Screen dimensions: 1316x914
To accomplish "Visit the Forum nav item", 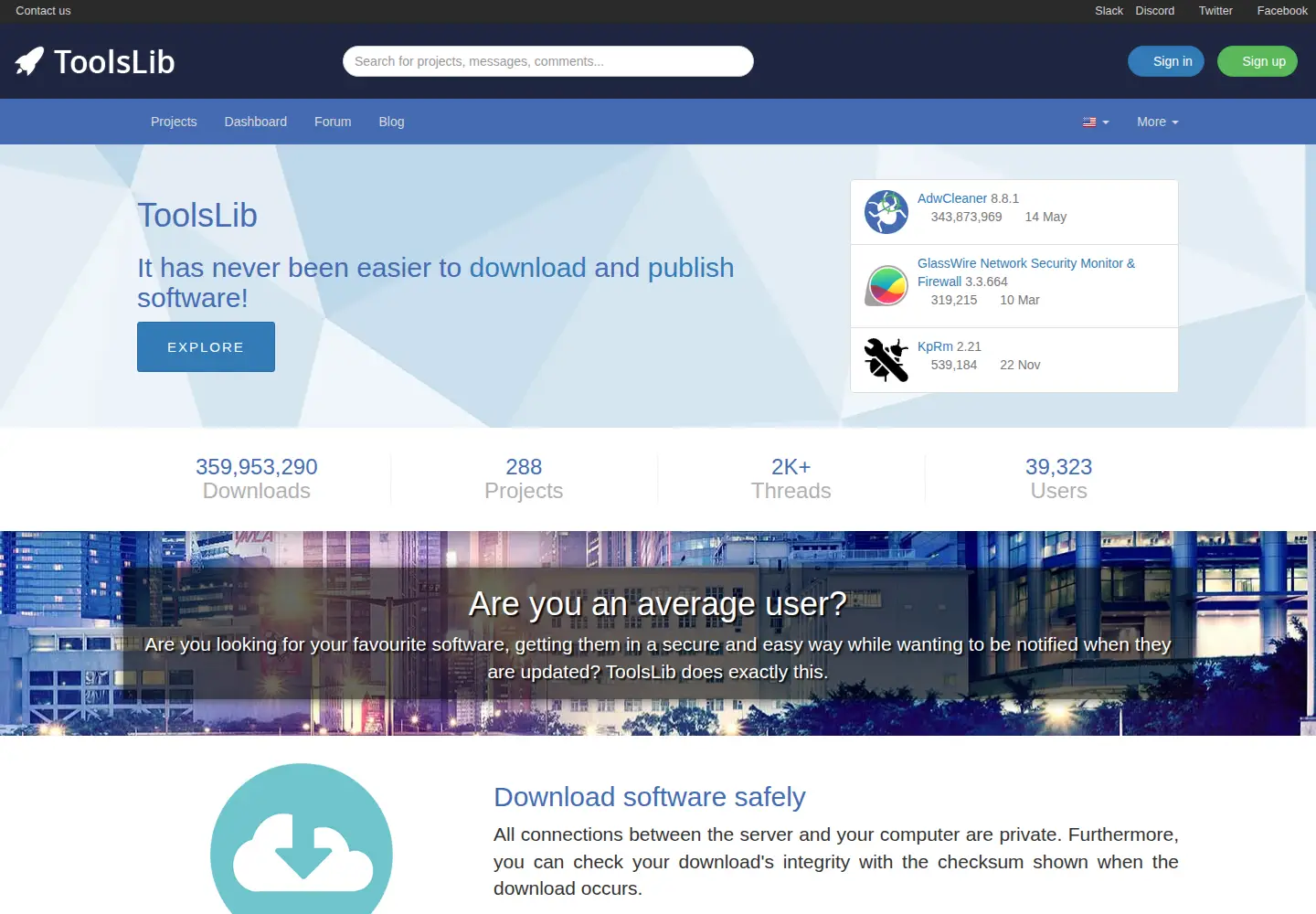I will coord(333,122).
